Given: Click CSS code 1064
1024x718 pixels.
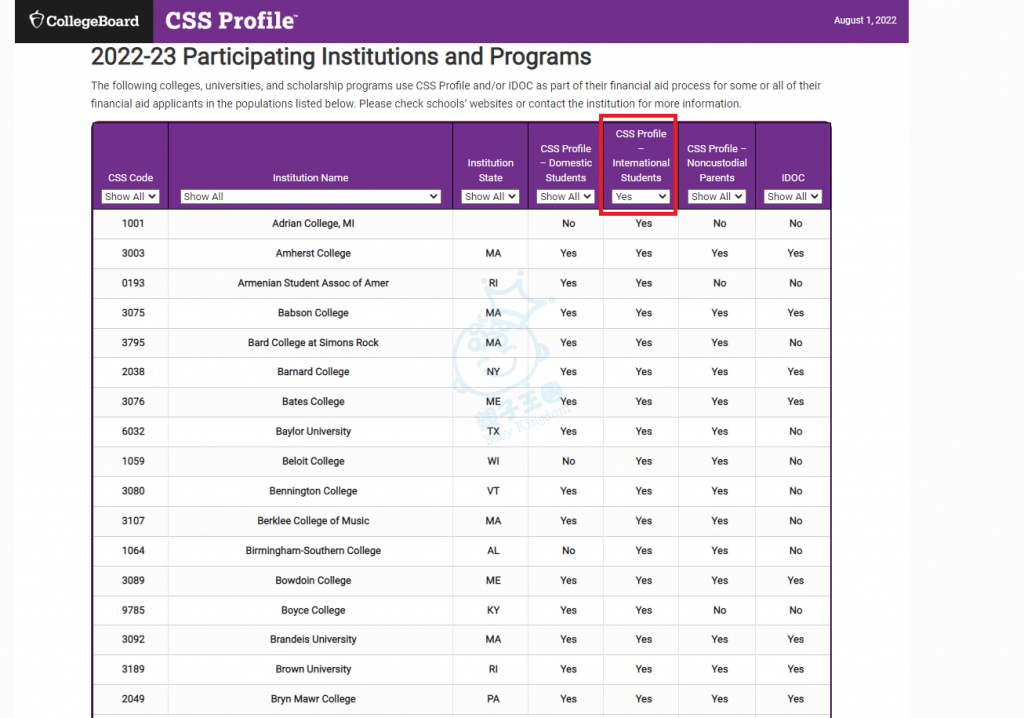Looking at the screenshot, I should pyautogui.click(x=133, y=551).
